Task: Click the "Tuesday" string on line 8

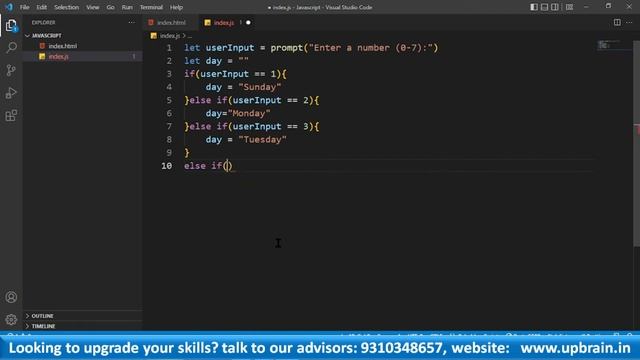Action: pos(262,139)
